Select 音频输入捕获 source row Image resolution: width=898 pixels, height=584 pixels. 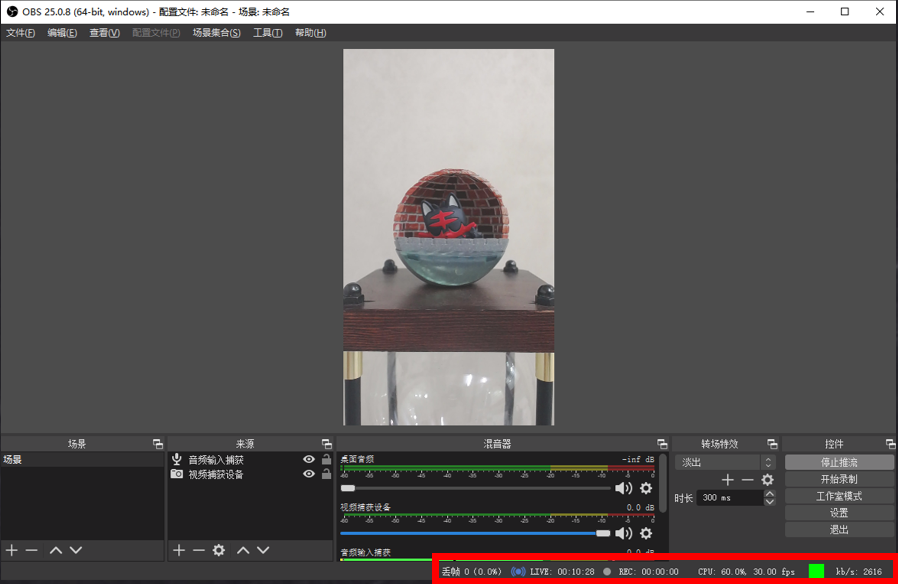pyautogui.click(x=250, y=459)
